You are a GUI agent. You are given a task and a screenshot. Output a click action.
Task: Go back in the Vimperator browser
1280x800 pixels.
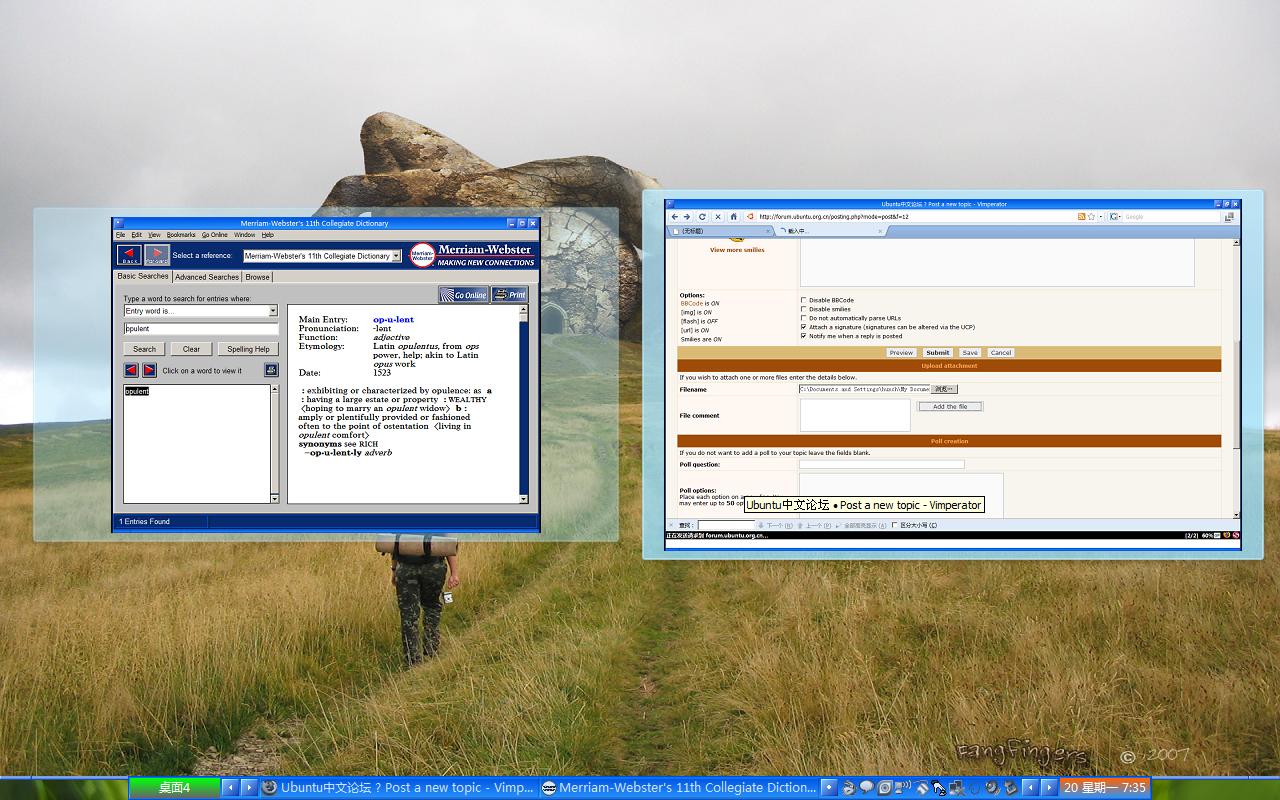point(675,216)
